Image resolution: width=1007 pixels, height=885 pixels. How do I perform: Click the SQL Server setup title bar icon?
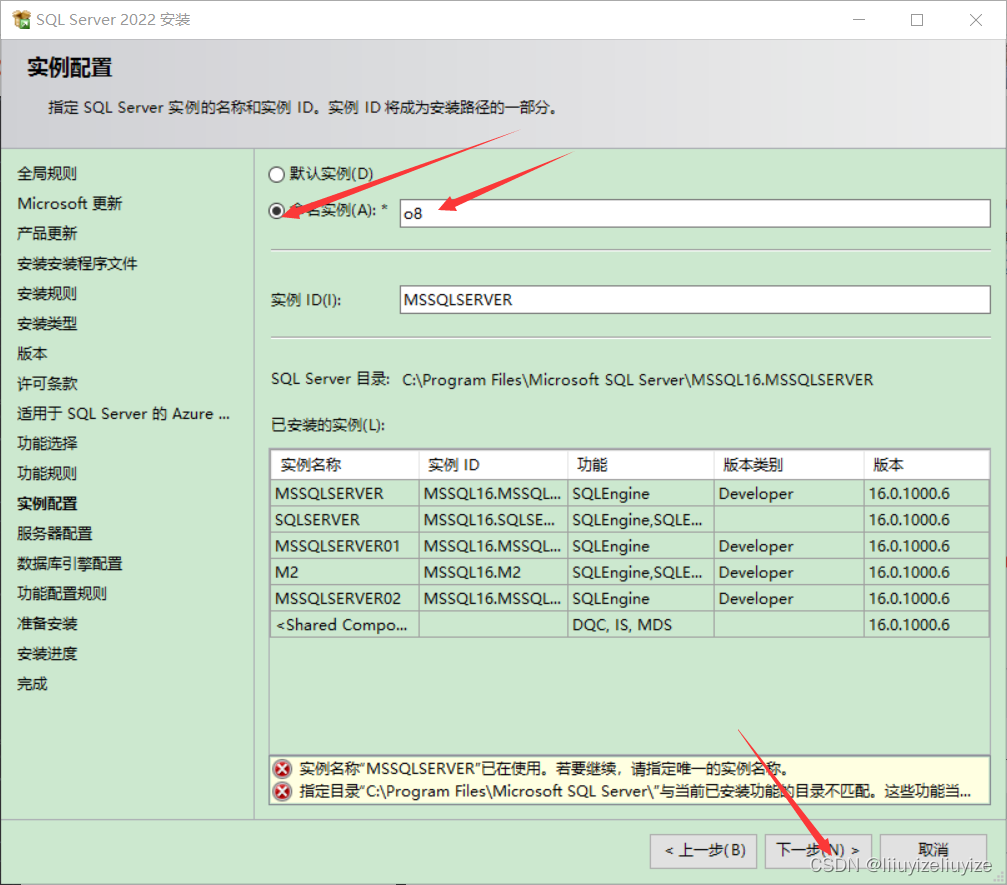[x=21, y=19]
